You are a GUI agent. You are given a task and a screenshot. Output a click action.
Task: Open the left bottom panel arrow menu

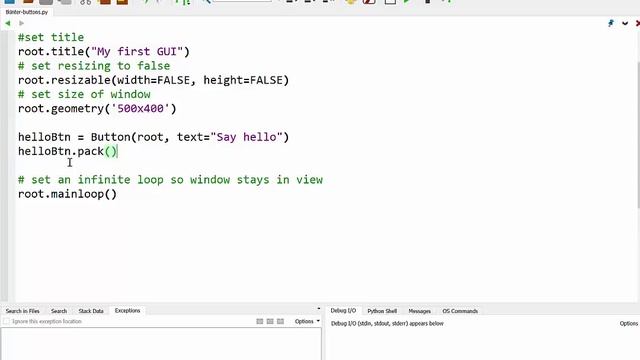318,309
